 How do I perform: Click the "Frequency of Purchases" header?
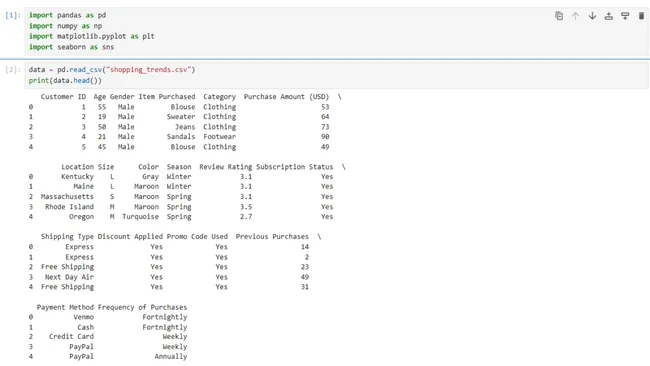(x=142, y=307)
